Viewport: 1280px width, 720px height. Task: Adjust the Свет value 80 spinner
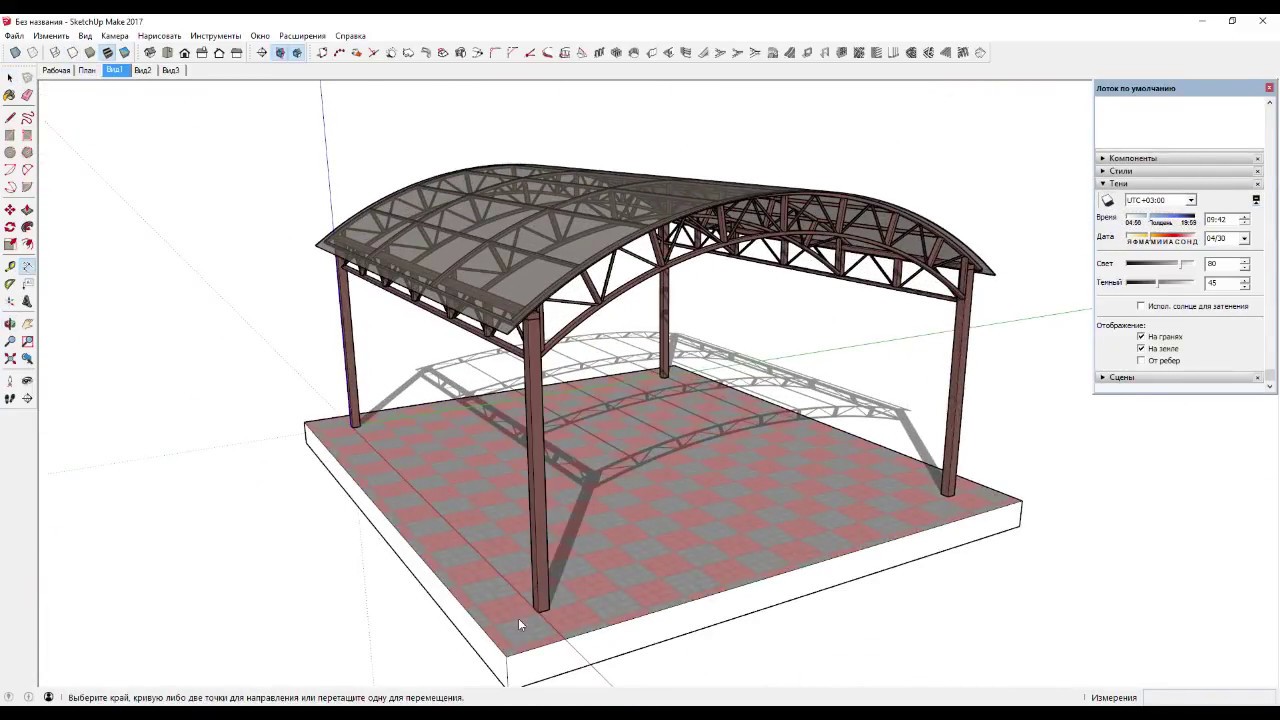[1244, 264]
